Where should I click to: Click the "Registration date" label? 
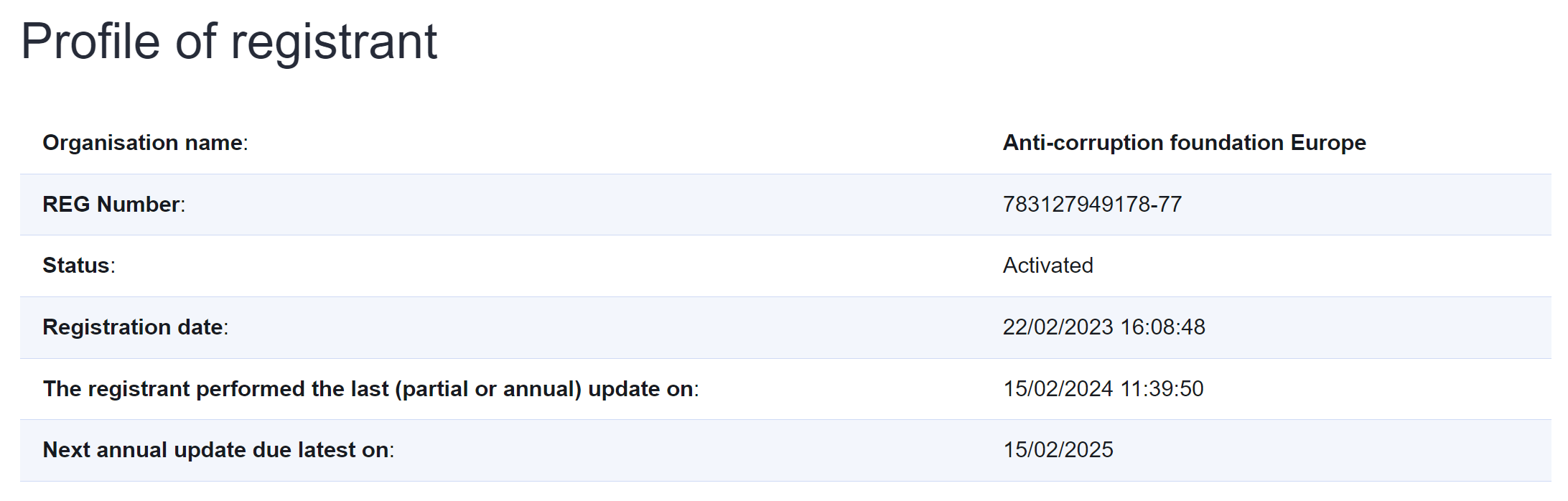pyautogui.click(x=134, y=327)
